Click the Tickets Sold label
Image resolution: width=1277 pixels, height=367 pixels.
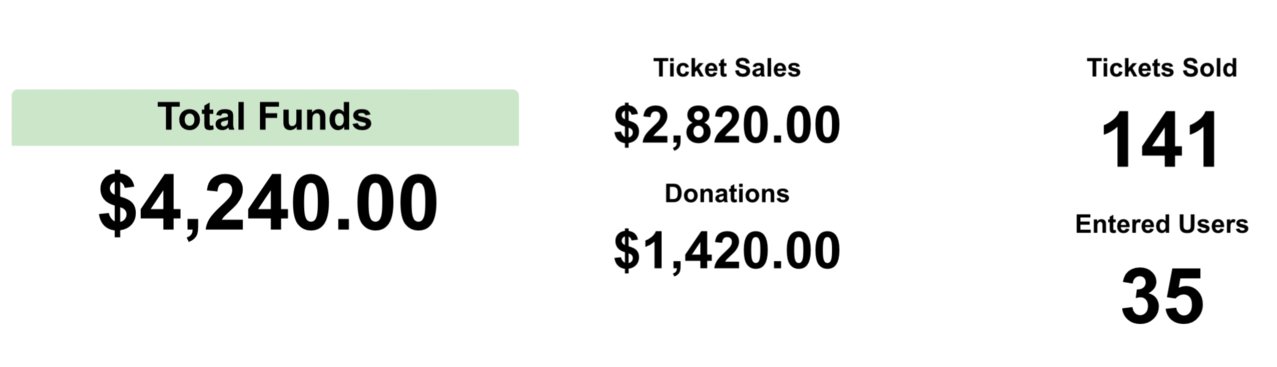[x=1162, y=68]
